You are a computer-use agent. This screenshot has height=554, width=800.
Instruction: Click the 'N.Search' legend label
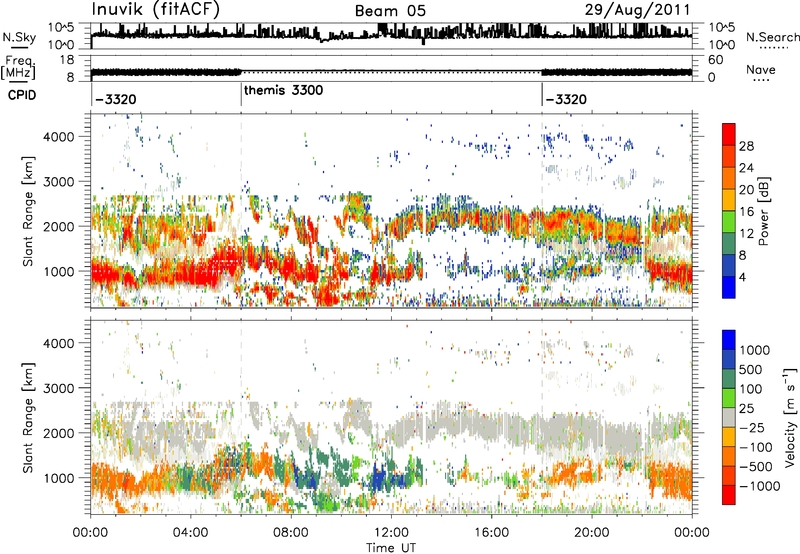[772, 37]
